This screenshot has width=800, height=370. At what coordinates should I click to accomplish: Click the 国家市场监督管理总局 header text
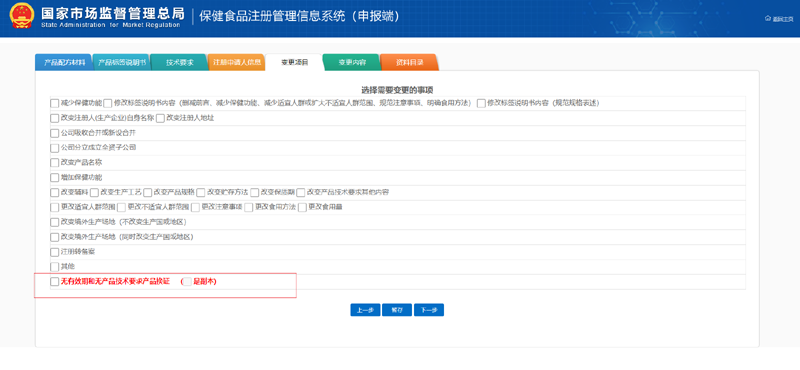113,12
